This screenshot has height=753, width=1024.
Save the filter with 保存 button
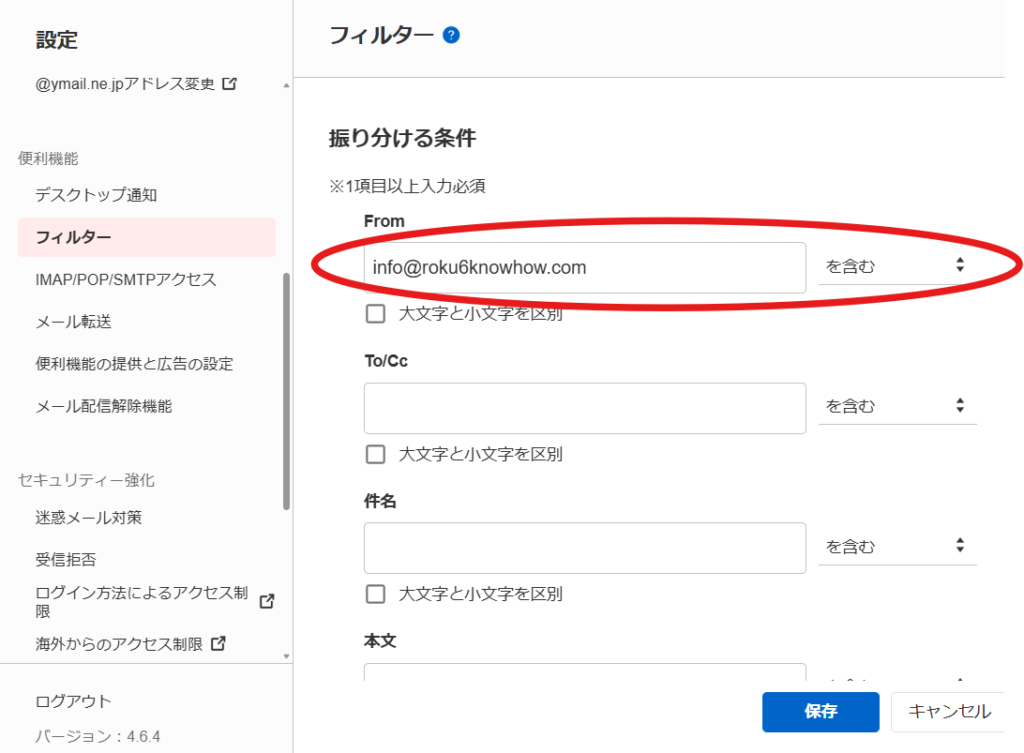point(820,712)
